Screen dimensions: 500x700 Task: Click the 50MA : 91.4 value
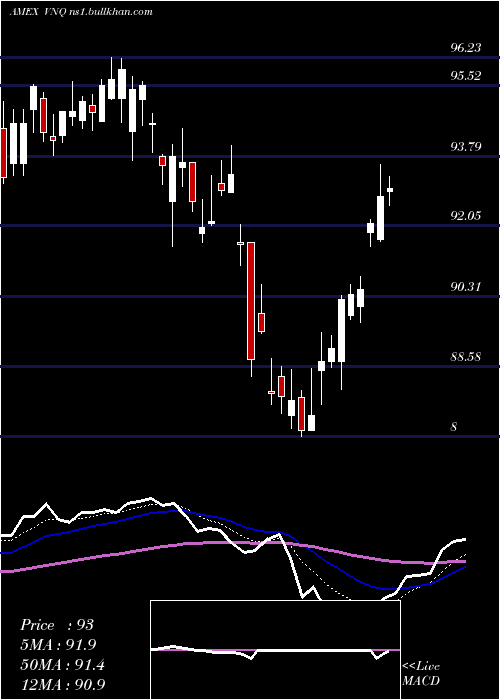pos(63,665)
